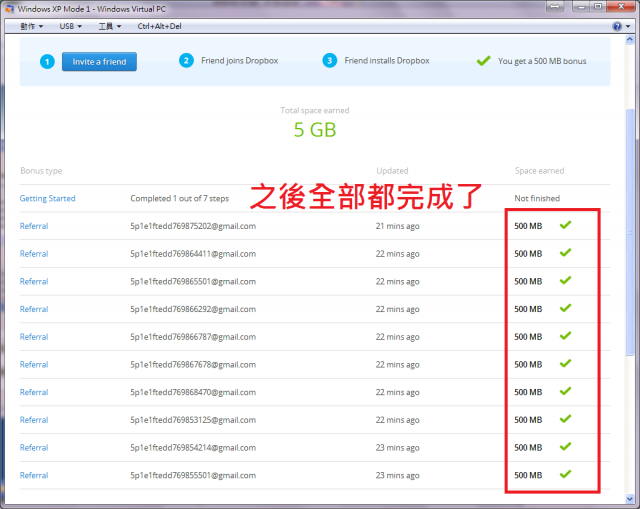Select email 5p1e1ftedd769866787@gmail.com
The height and width of the screenshot is (509, 640).
pos(193,337)
